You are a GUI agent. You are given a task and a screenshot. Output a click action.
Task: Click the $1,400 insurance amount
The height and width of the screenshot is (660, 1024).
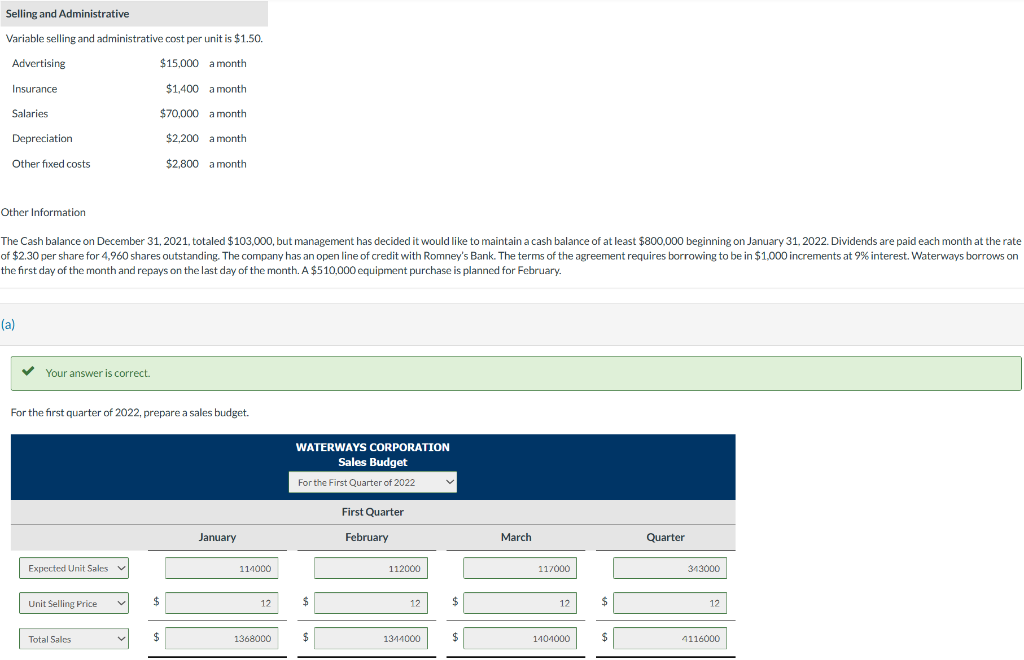point(182,89)
